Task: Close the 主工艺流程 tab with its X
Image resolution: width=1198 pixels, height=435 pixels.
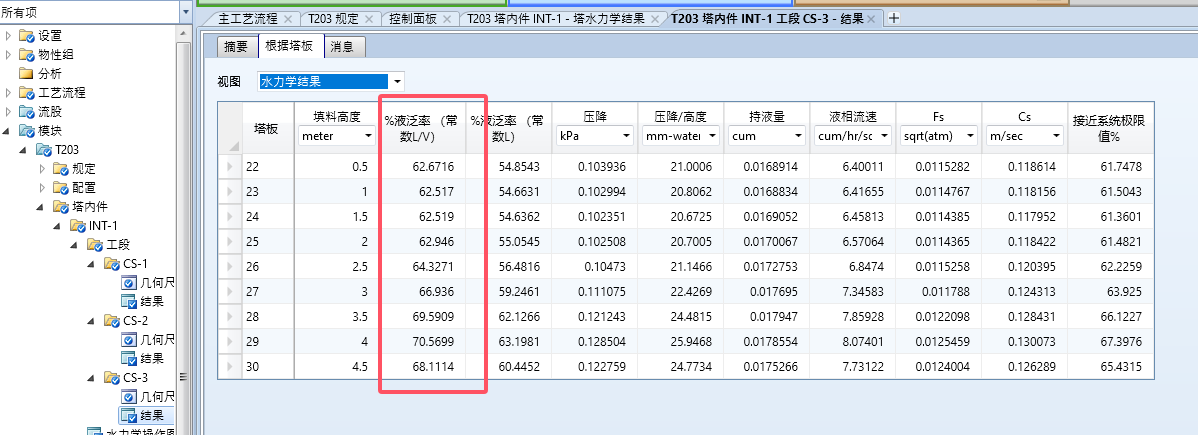Action: pos(287,19)
